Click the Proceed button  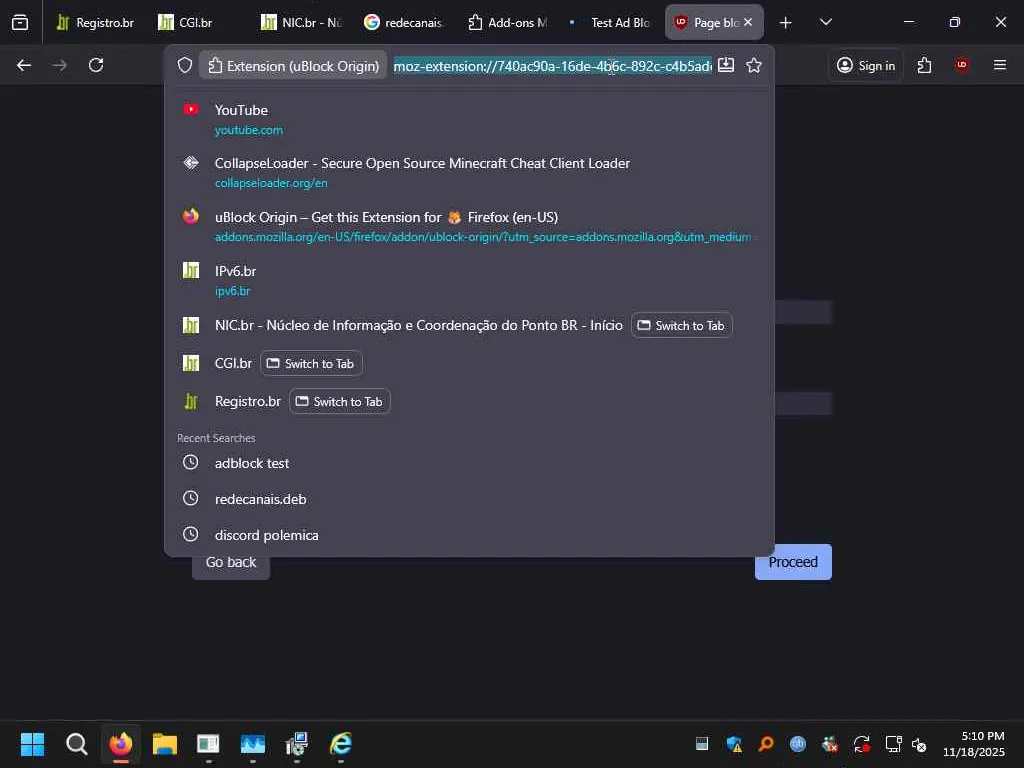point(793,562)
